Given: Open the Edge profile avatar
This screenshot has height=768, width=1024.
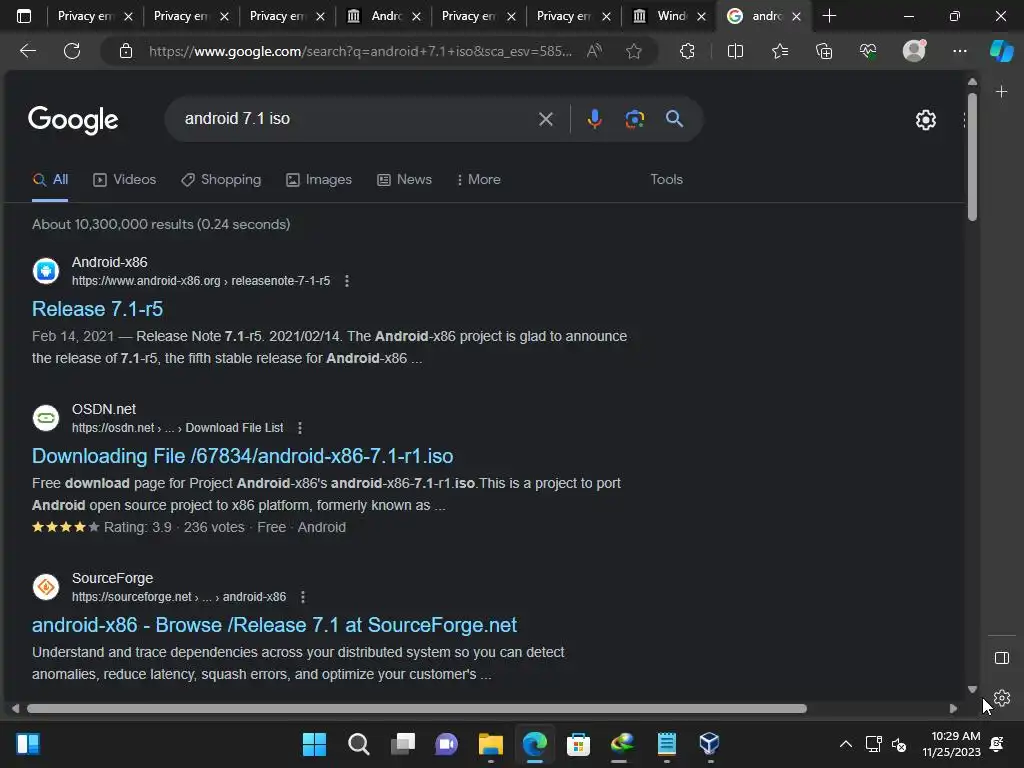Looking at the screenshot, I should tap(914, 51).
